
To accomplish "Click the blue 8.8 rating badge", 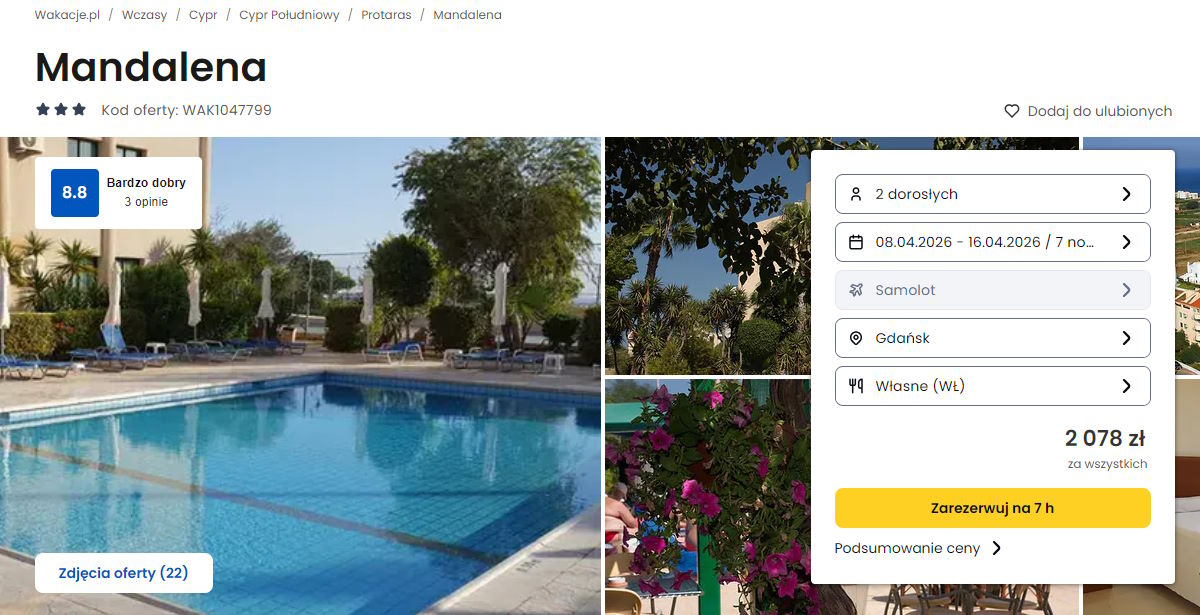I will 75,193.
